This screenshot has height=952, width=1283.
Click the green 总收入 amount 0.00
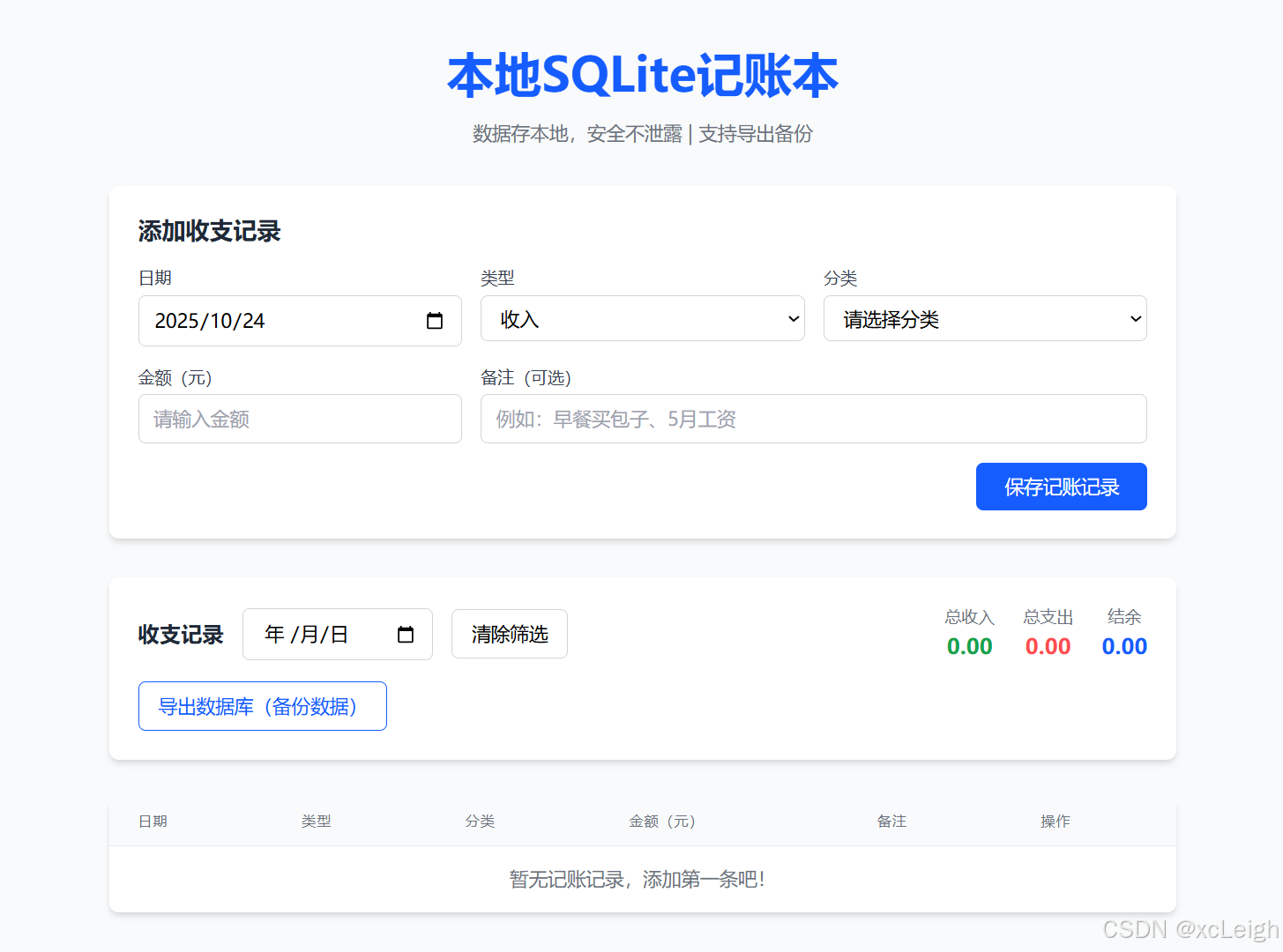click(x=969, y=646)
